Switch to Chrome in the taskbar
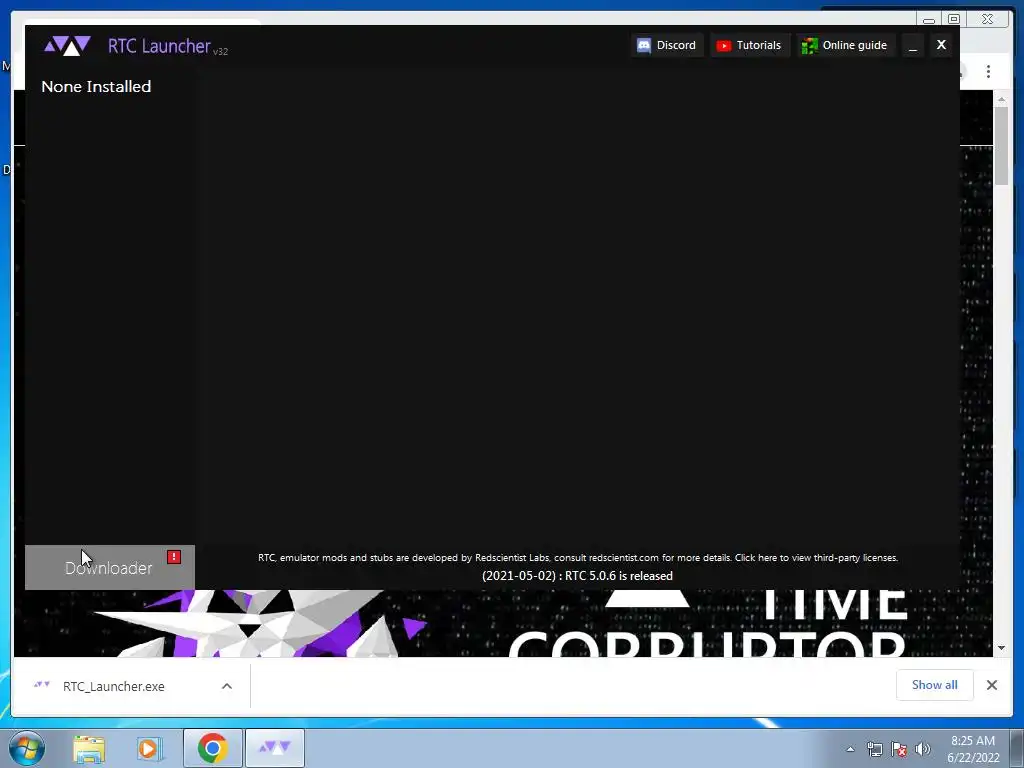This screenshot has width=1024, height=768. tap(213, 748)
